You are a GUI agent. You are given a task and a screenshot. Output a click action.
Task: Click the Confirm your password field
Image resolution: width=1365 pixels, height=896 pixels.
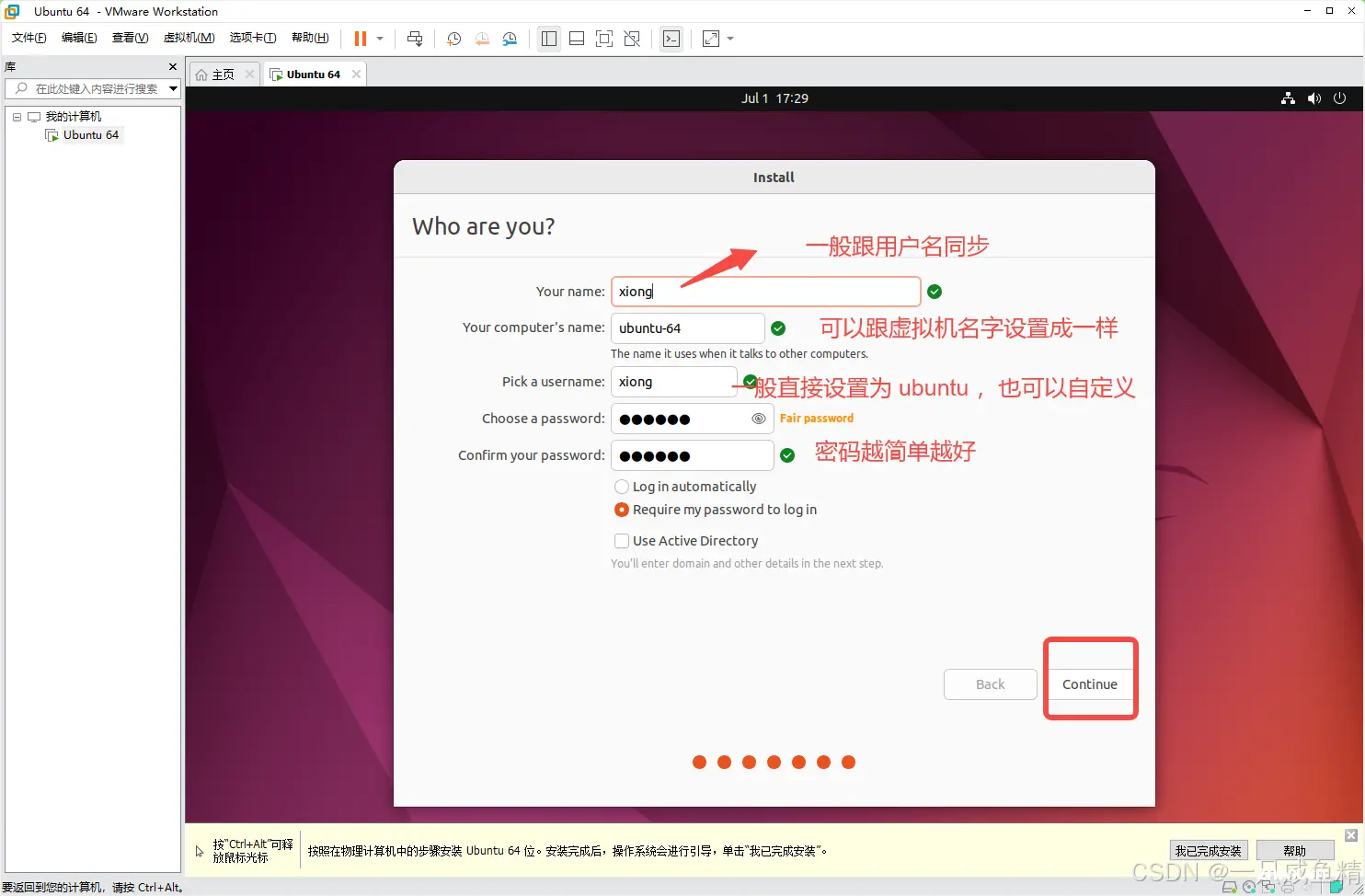pyautogui.click(x=692, y=455)
